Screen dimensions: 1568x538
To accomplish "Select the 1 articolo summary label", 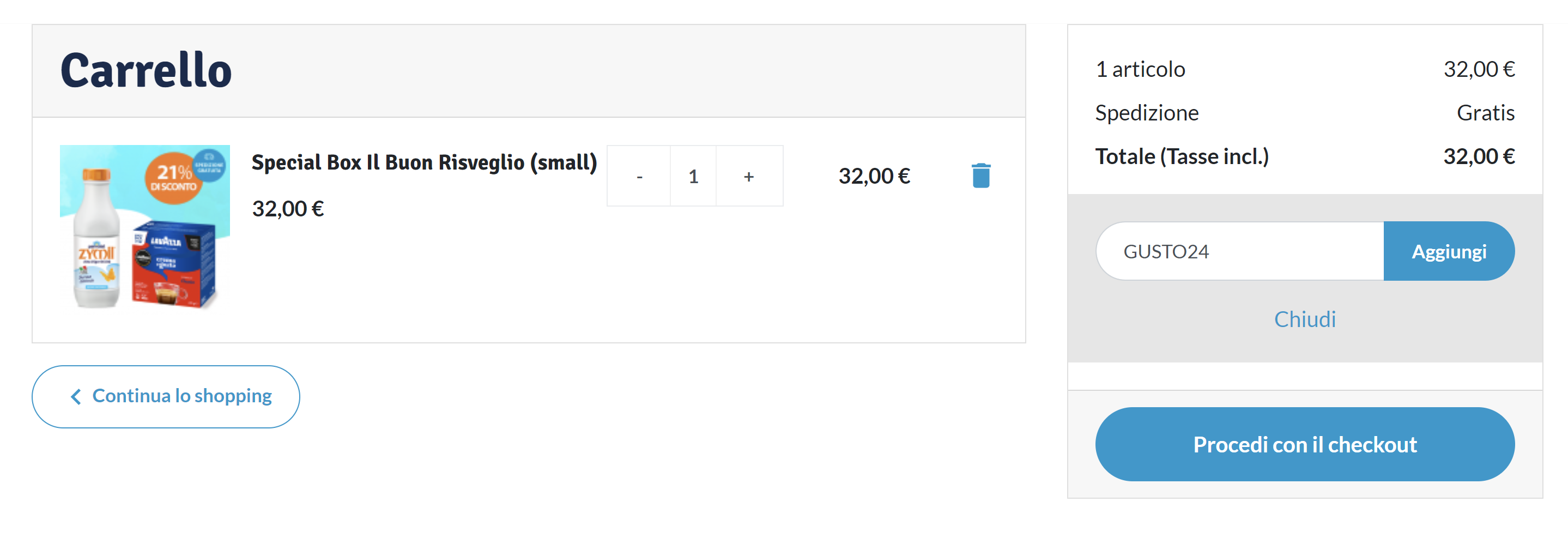I will click(x=1140, y=69).
